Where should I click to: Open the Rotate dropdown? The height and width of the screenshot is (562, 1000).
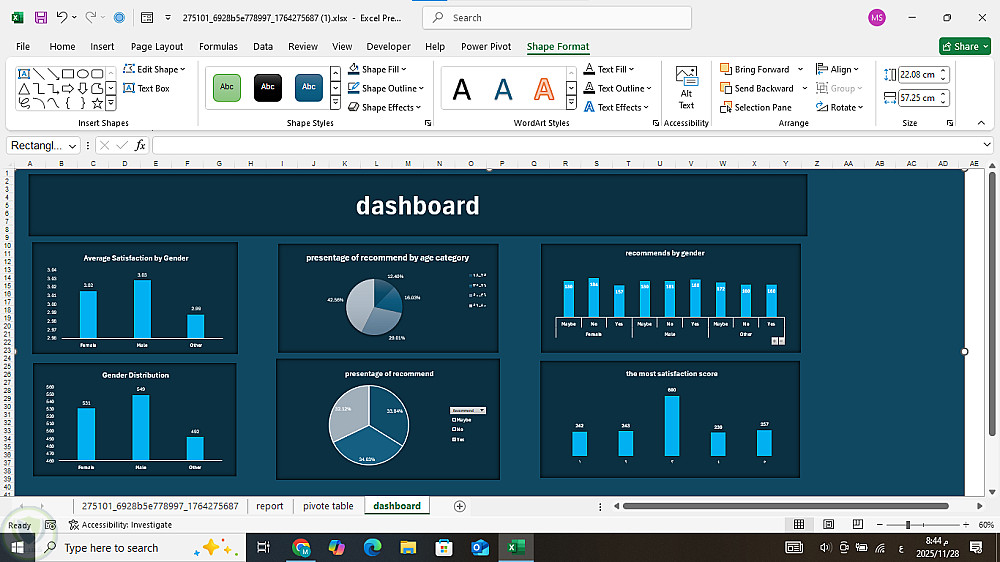[839, 107]
